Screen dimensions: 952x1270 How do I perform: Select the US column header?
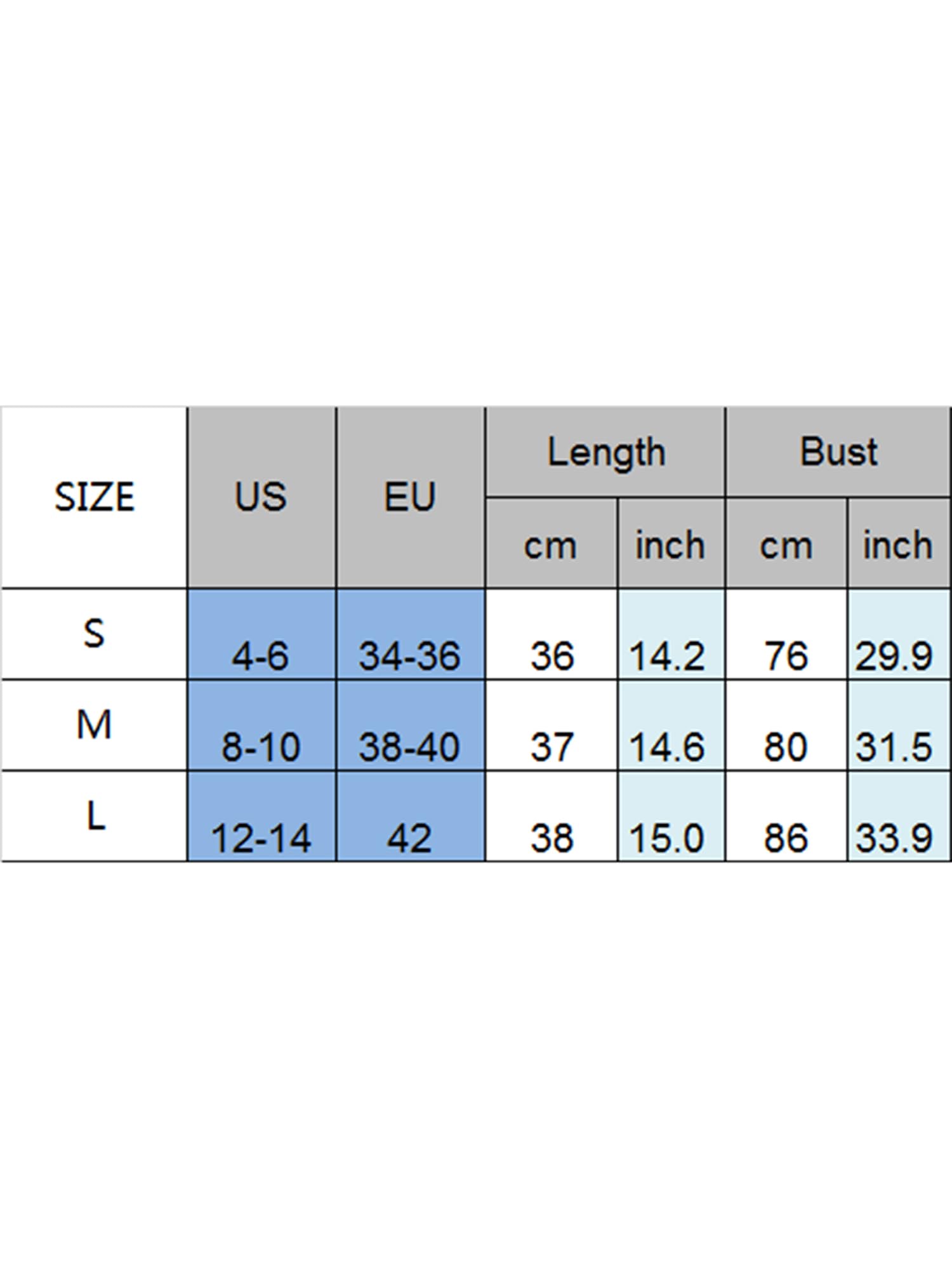[x=261, y=497]
